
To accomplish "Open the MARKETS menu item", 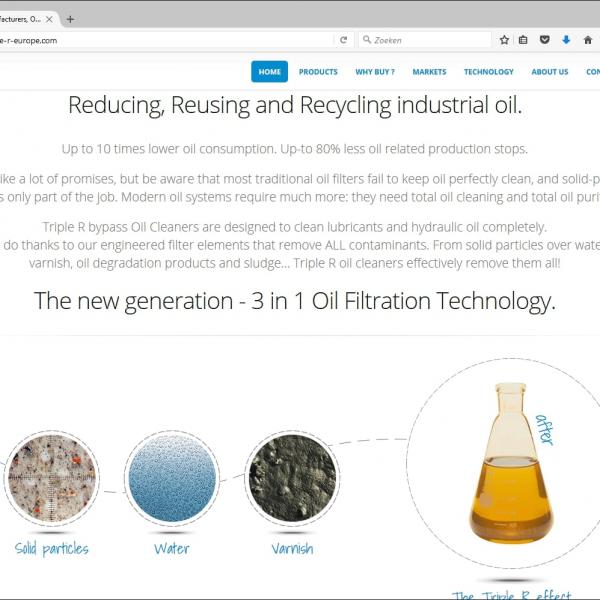I will click(x=429, y=72).
